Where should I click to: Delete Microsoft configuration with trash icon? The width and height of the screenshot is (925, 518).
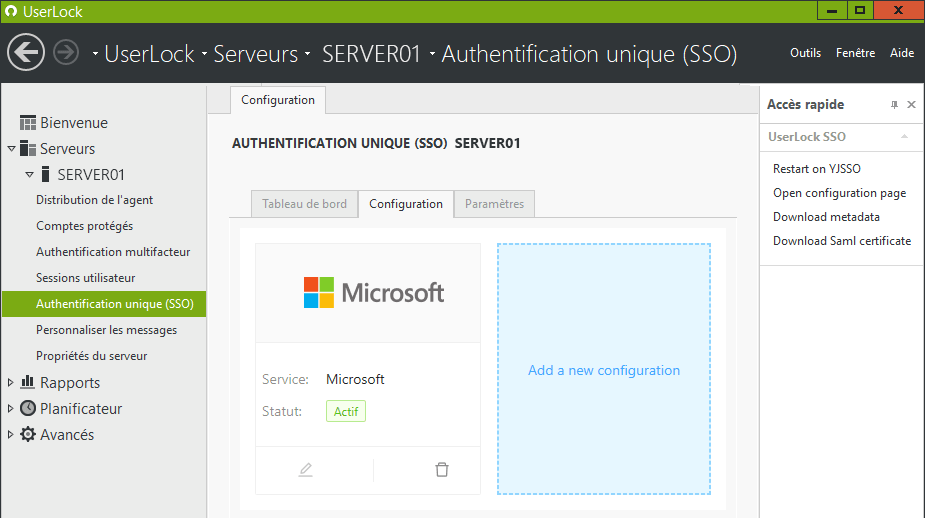442,470
